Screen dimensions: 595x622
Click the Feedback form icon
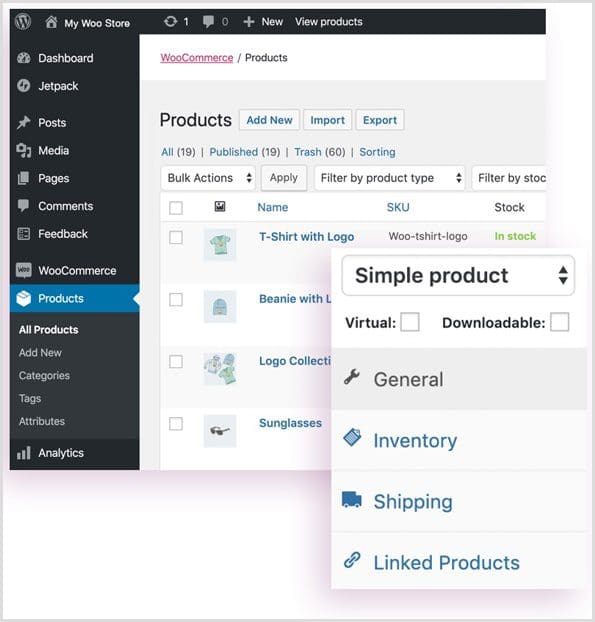[x=24, y=234]
